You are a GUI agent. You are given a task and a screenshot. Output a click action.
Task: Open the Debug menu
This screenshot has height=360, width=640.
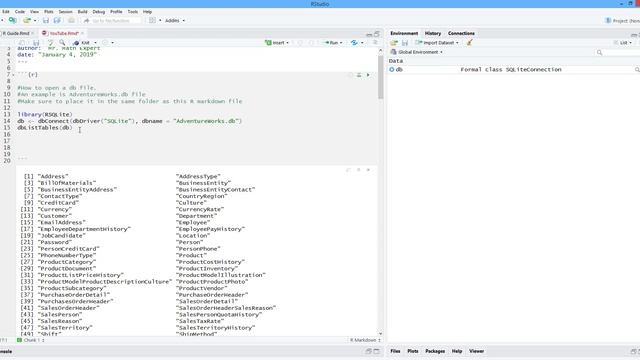tap(99, 12)
